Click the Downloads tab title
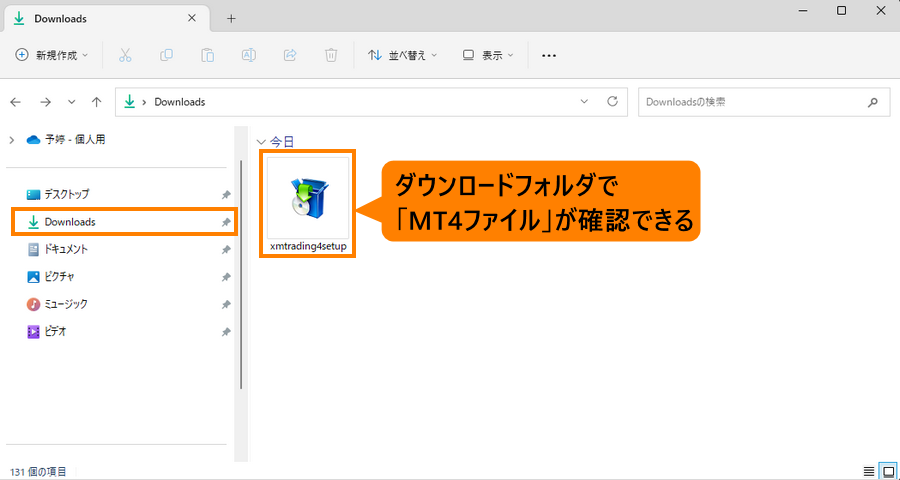Viewport: 900px width, 480px height. (x=60, y=18)
